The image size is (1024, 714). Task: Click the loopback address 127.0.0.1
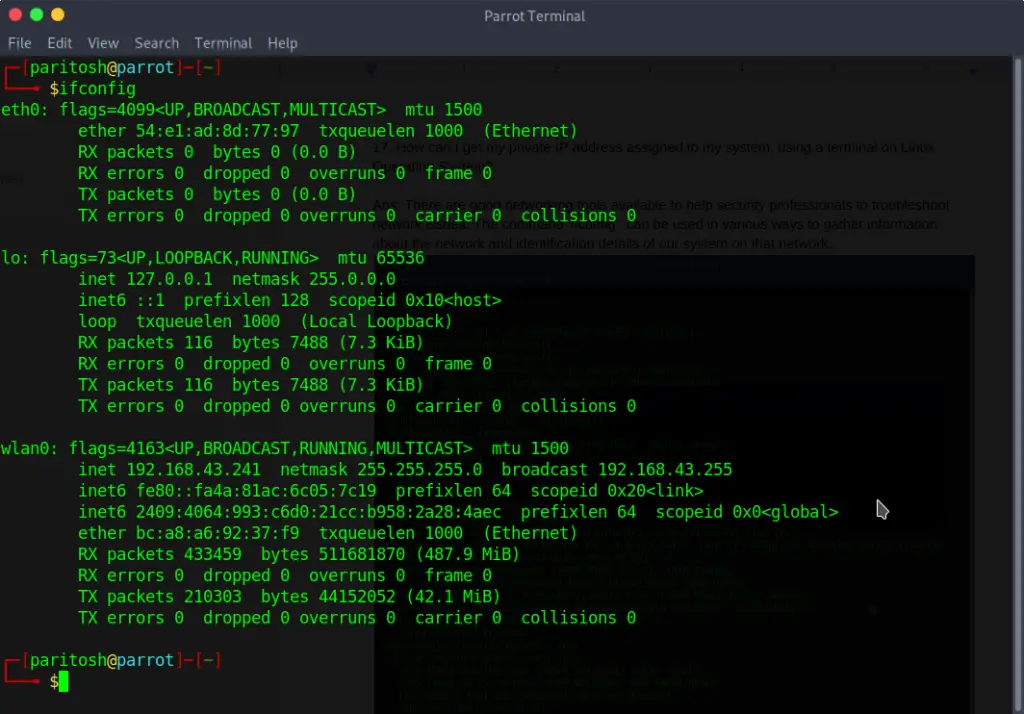(x=170, y=279)
